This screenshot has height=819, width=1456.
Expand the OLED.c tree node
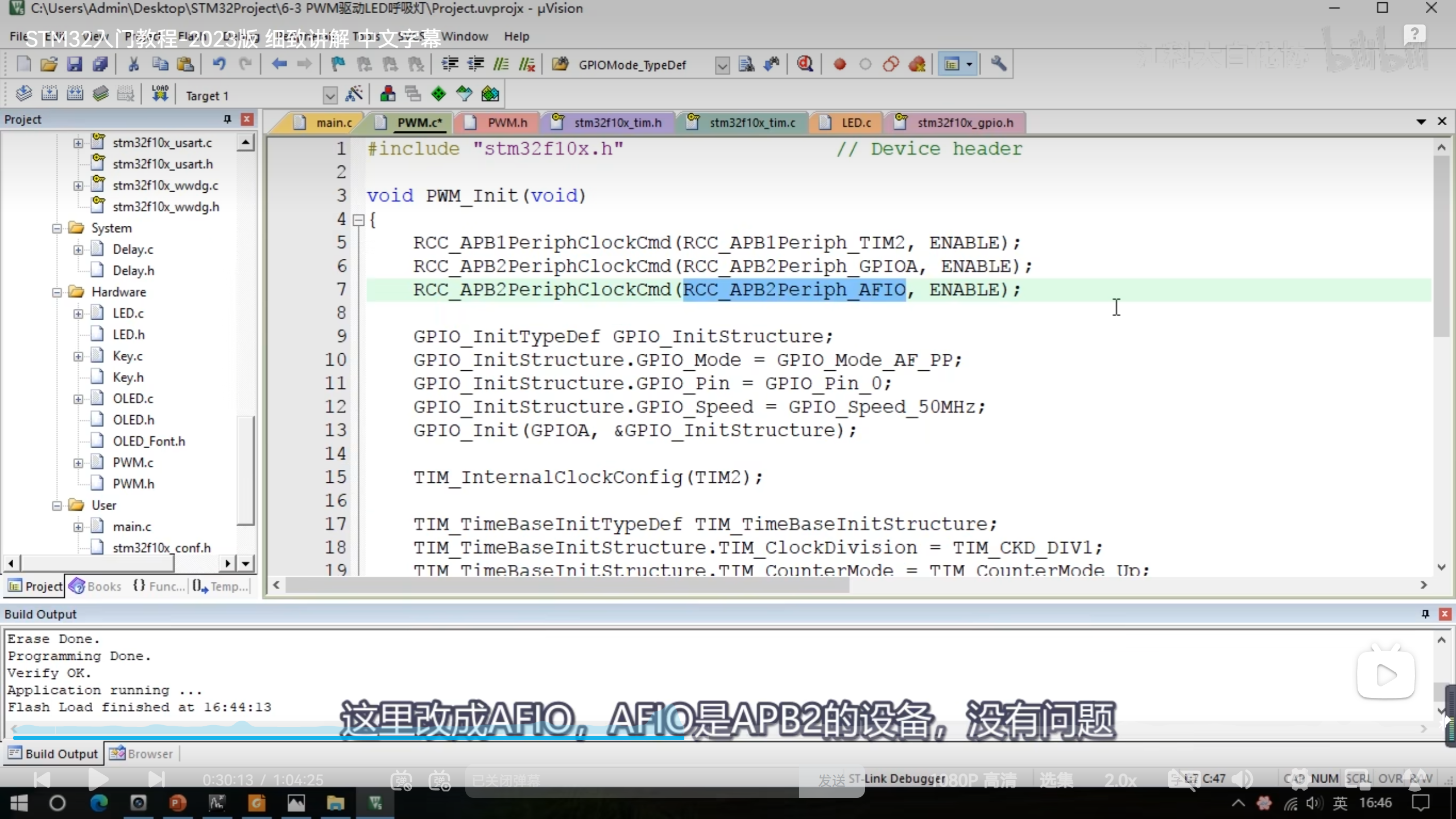tap(78, 399)
